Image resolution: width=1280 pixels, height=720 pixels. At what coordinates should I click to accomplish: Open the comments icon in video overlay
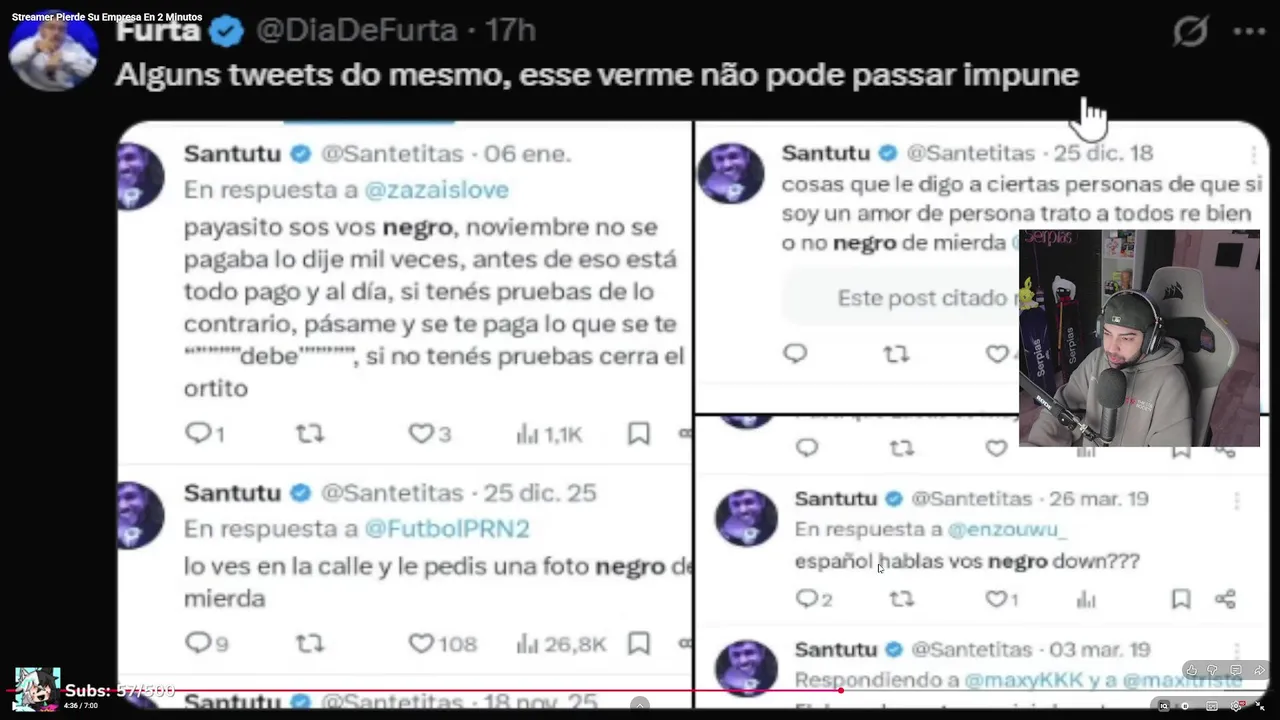point(1236,670)
